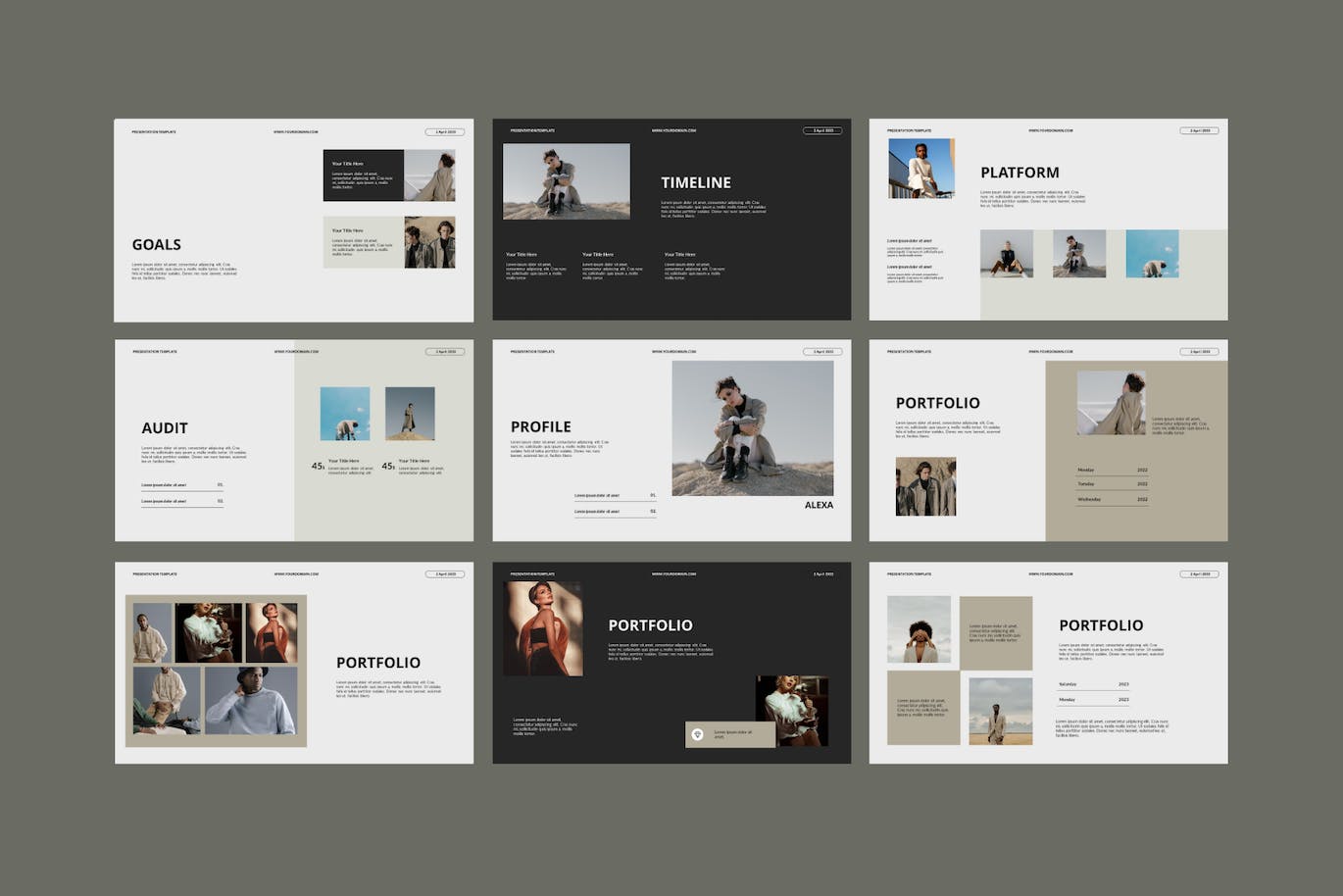Select woman in orange shawl photo

543,628
